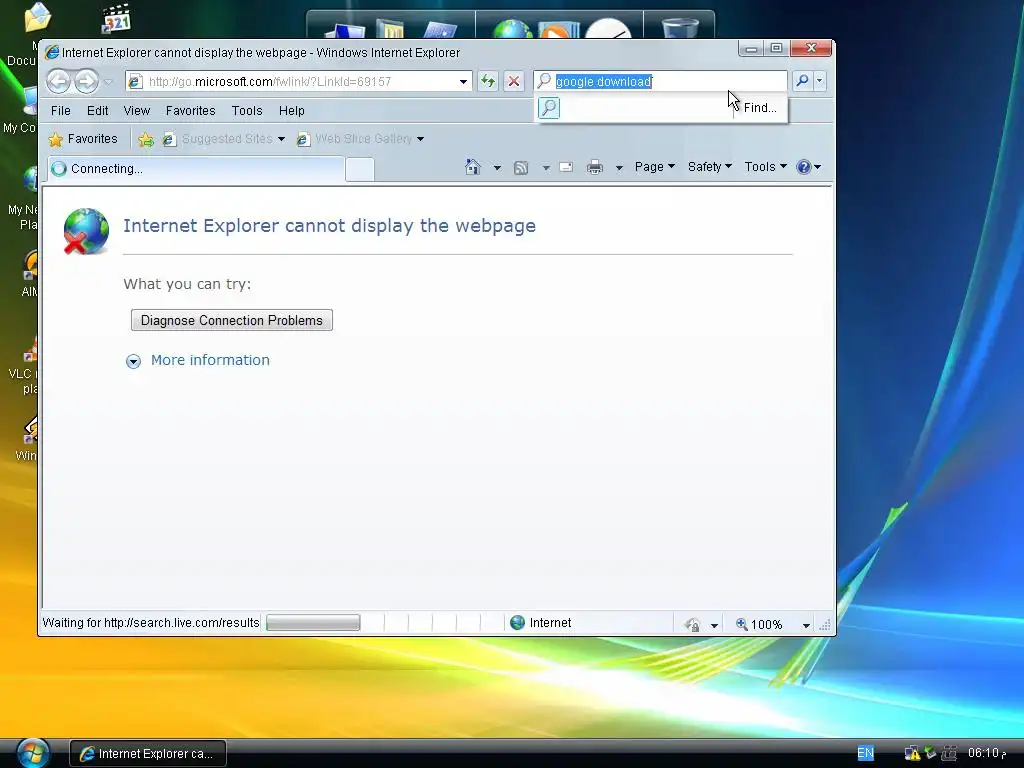The height and width of the screenshot is (768, 1024).
Task: Click Protected Mode lock icon in status bar
Action: click(x=693, y=625)
